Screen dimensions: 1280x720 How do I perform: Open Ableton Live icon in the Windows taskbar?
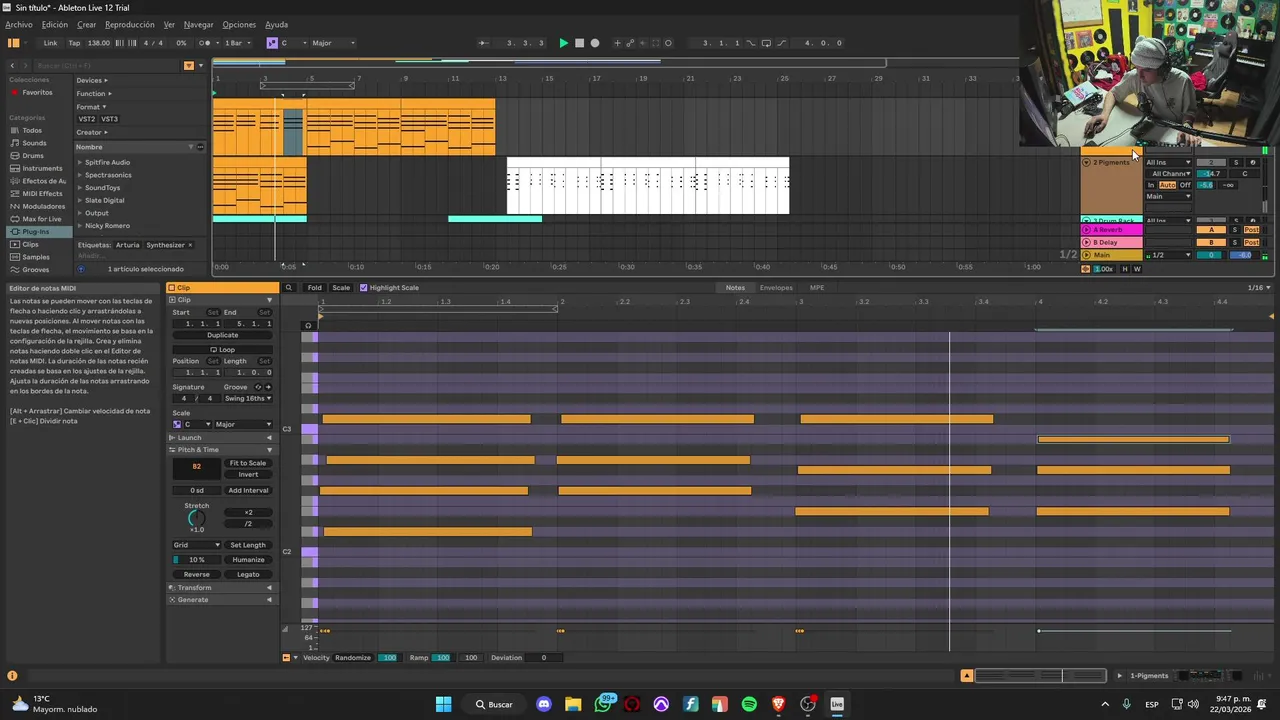tap(837, 704)
